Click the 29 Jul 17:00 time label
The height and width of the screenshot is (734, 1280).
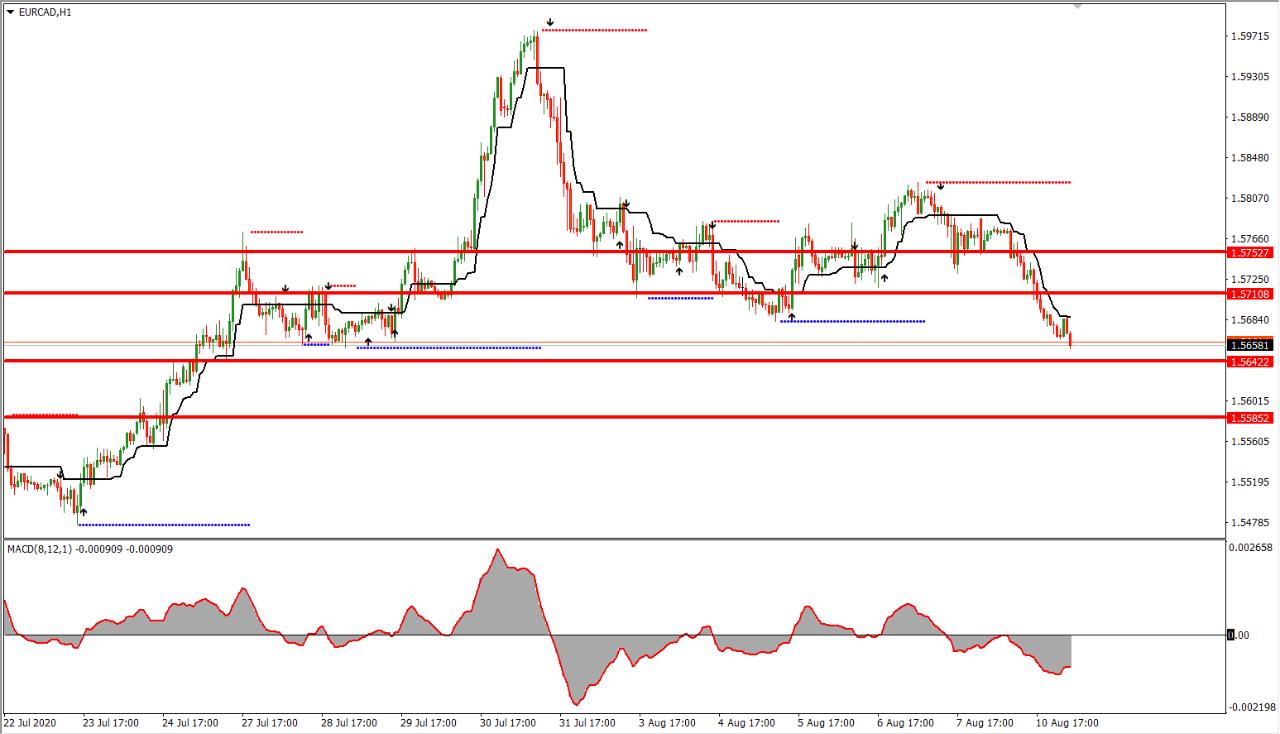pyautogui.click(x=429, y=722)
